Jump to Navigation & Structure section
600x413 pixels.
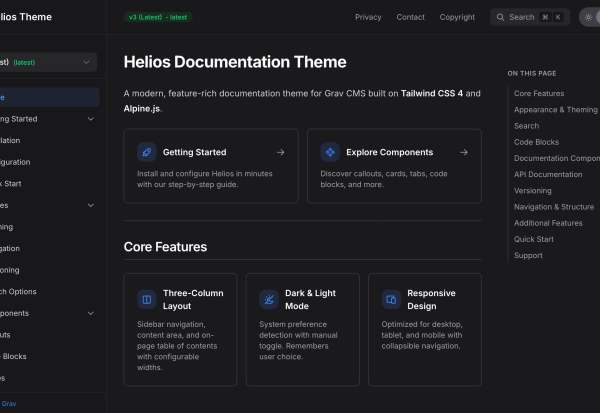(554, 207)
